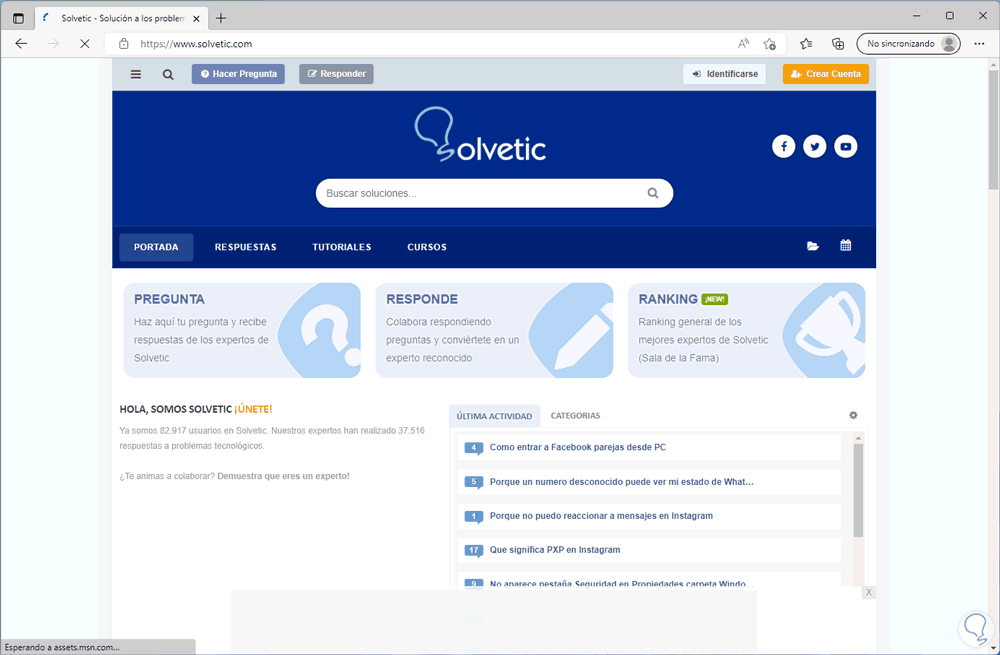Select CURSOS navigation tab
This screenshot has width=1000, height=655.
pos(427,247)
